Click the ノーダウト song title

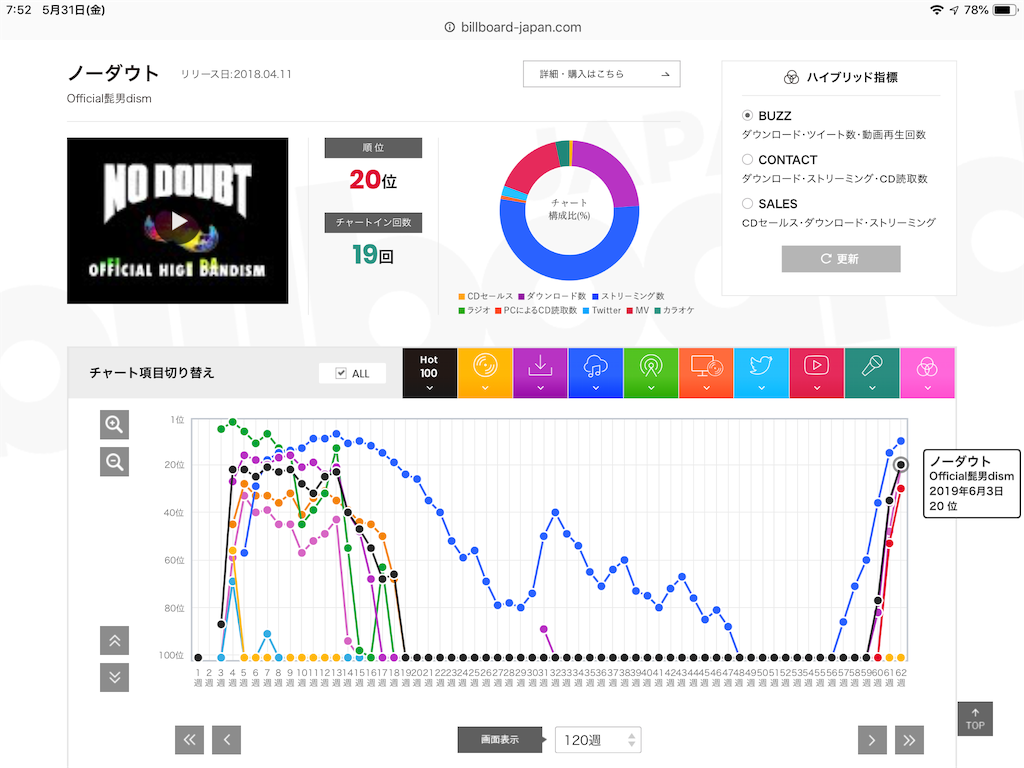(113, 73)
